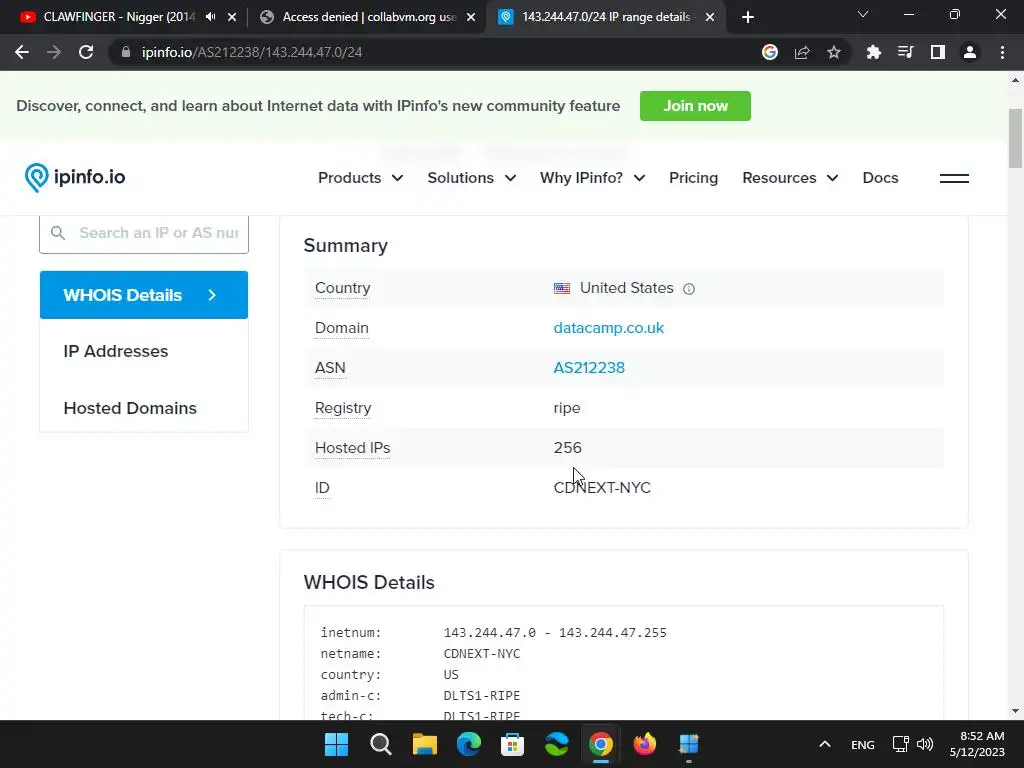Reload the current page

tap(86, 52)
